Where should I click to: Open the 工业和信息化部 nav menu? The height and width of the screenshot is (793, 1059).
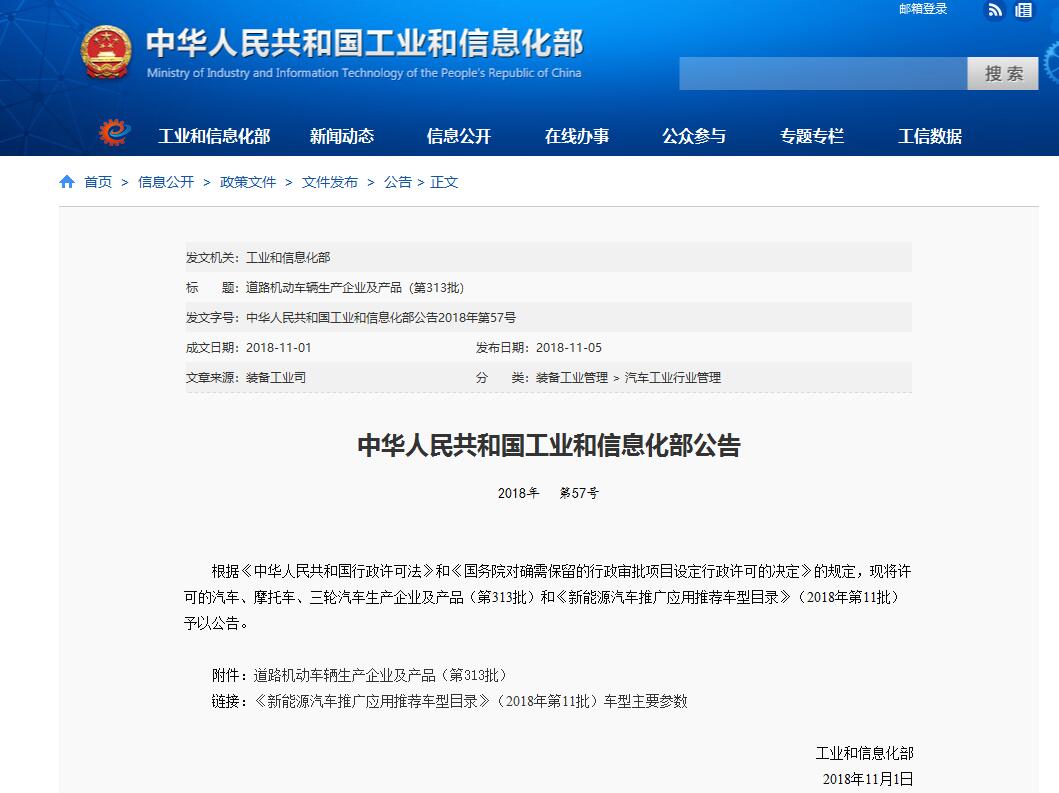[x=214, y=136]
